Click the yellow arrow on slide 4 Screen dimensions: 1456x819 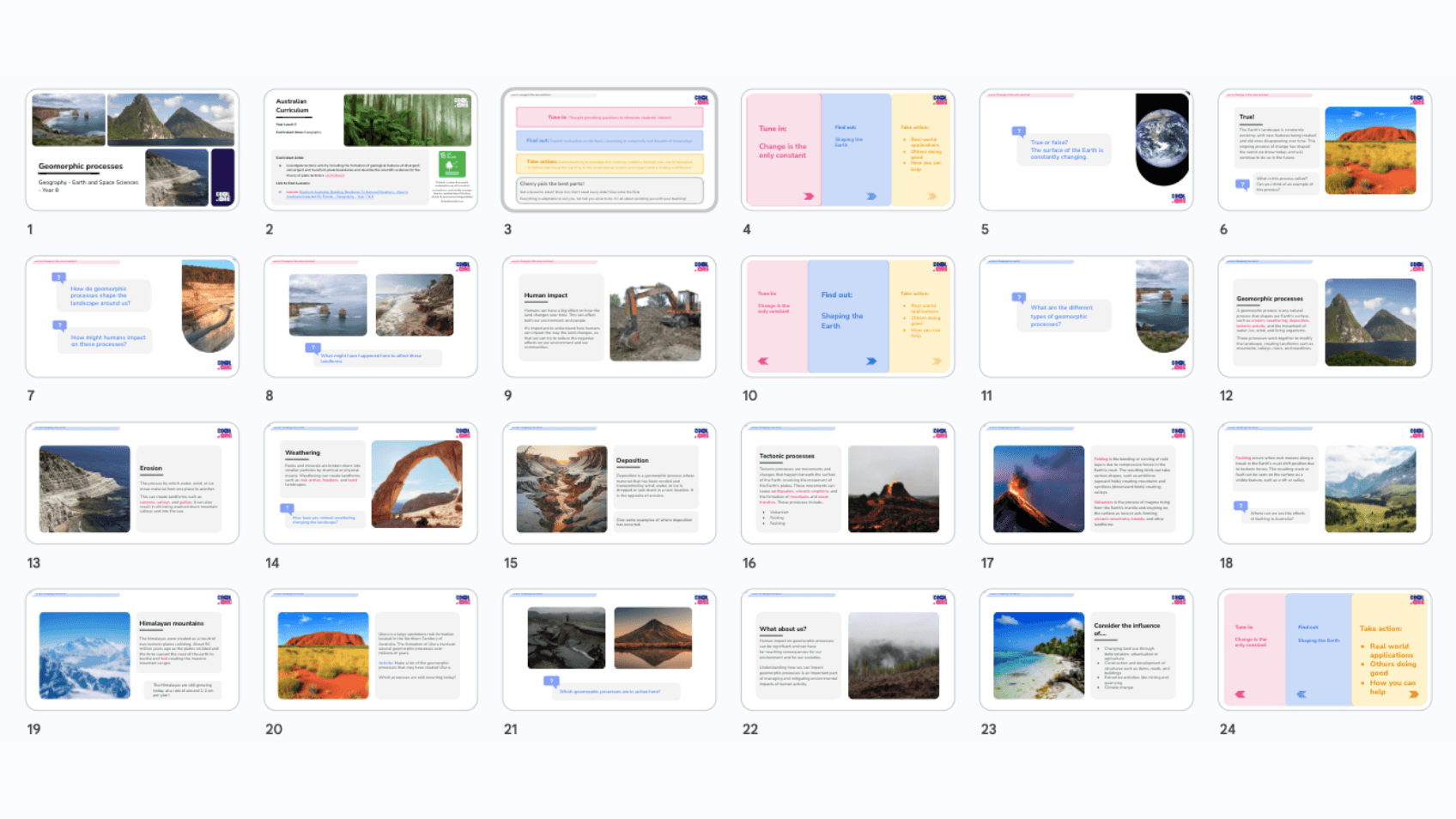[932, 197]
